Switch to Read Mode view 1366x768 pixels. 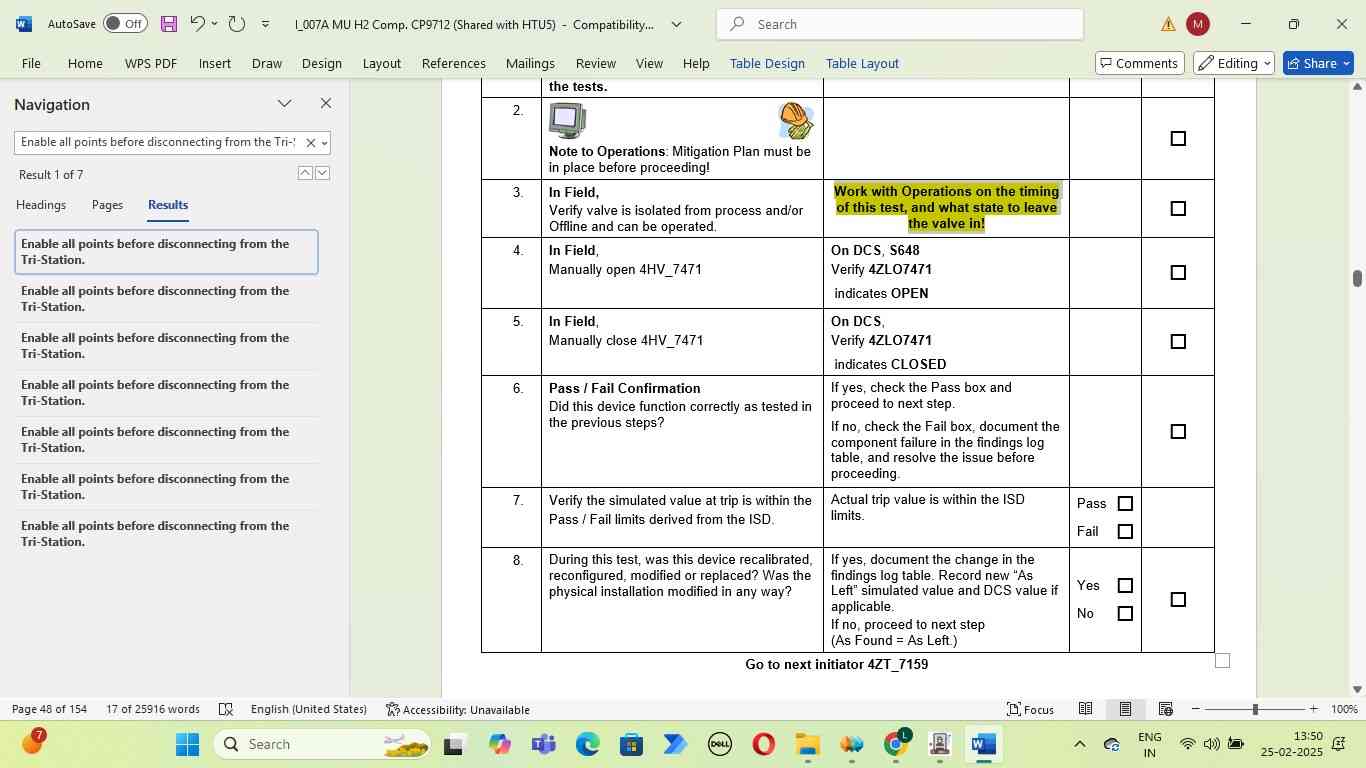click(x=1085, y=710)
